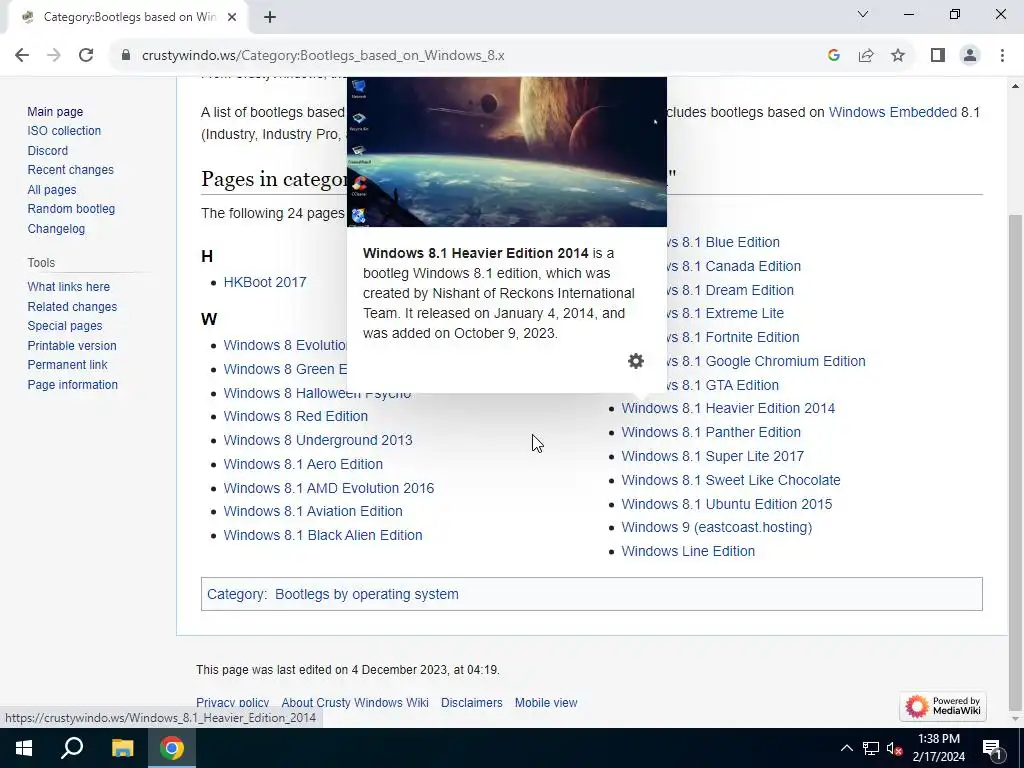
Task: Open Bootlegs by operating system category
Action: pyautogui.click(x=366, y=594)
